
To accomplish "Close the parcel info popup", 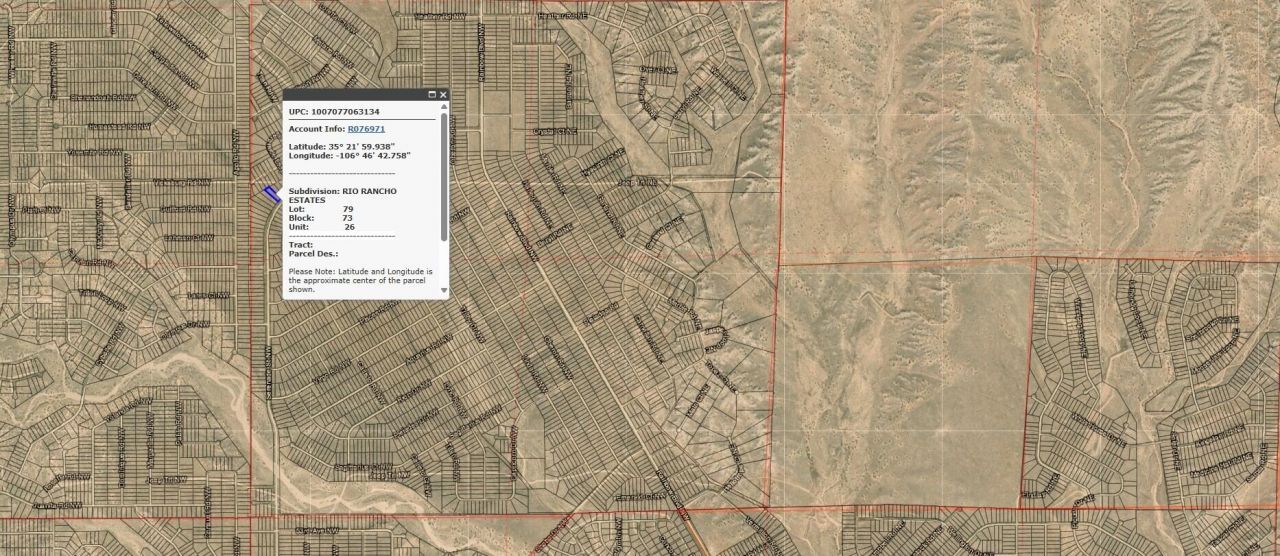I will tap(443, 95).
